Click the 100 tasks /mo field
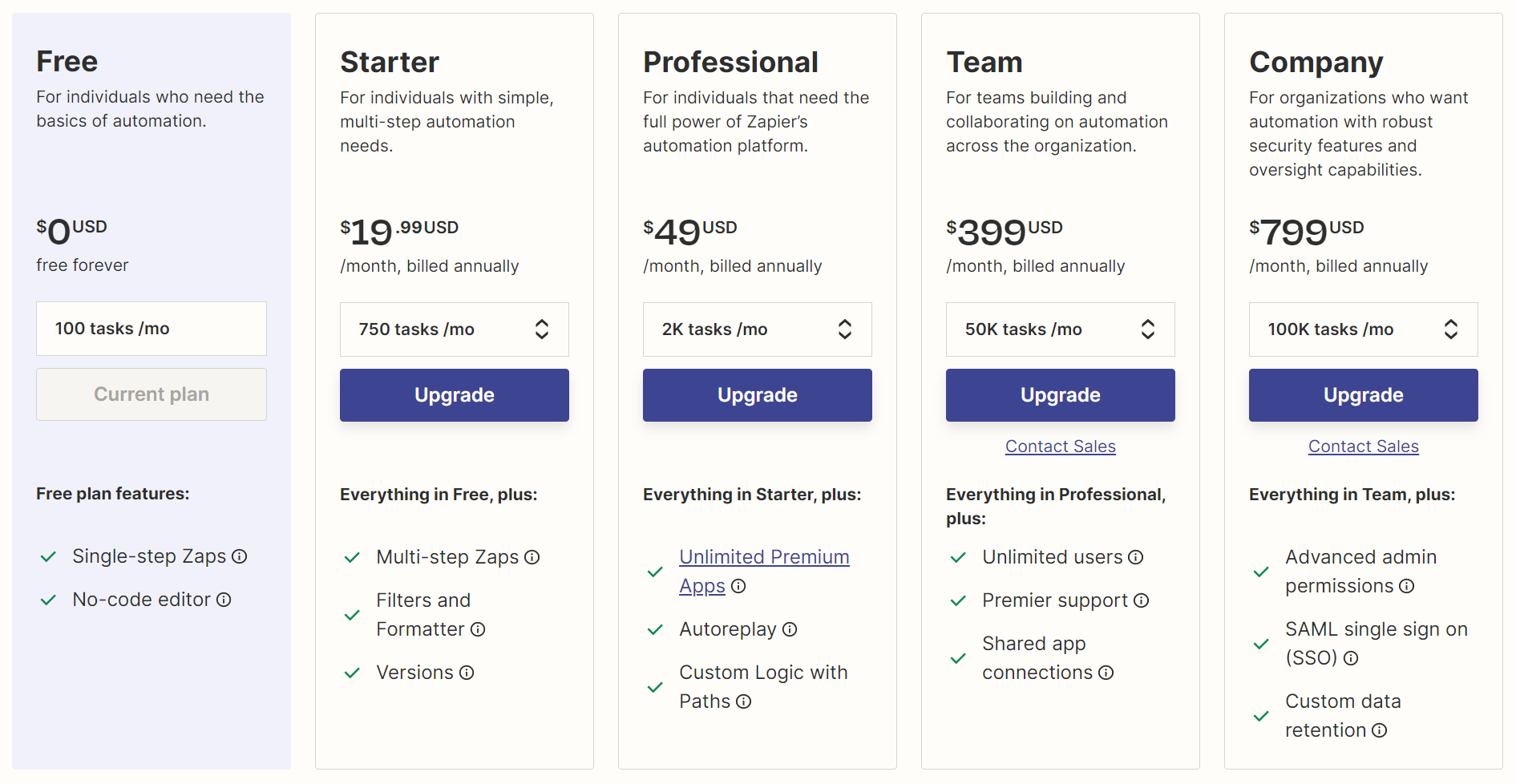Screen dimensions: 1516x784 (x=152, y=329)
